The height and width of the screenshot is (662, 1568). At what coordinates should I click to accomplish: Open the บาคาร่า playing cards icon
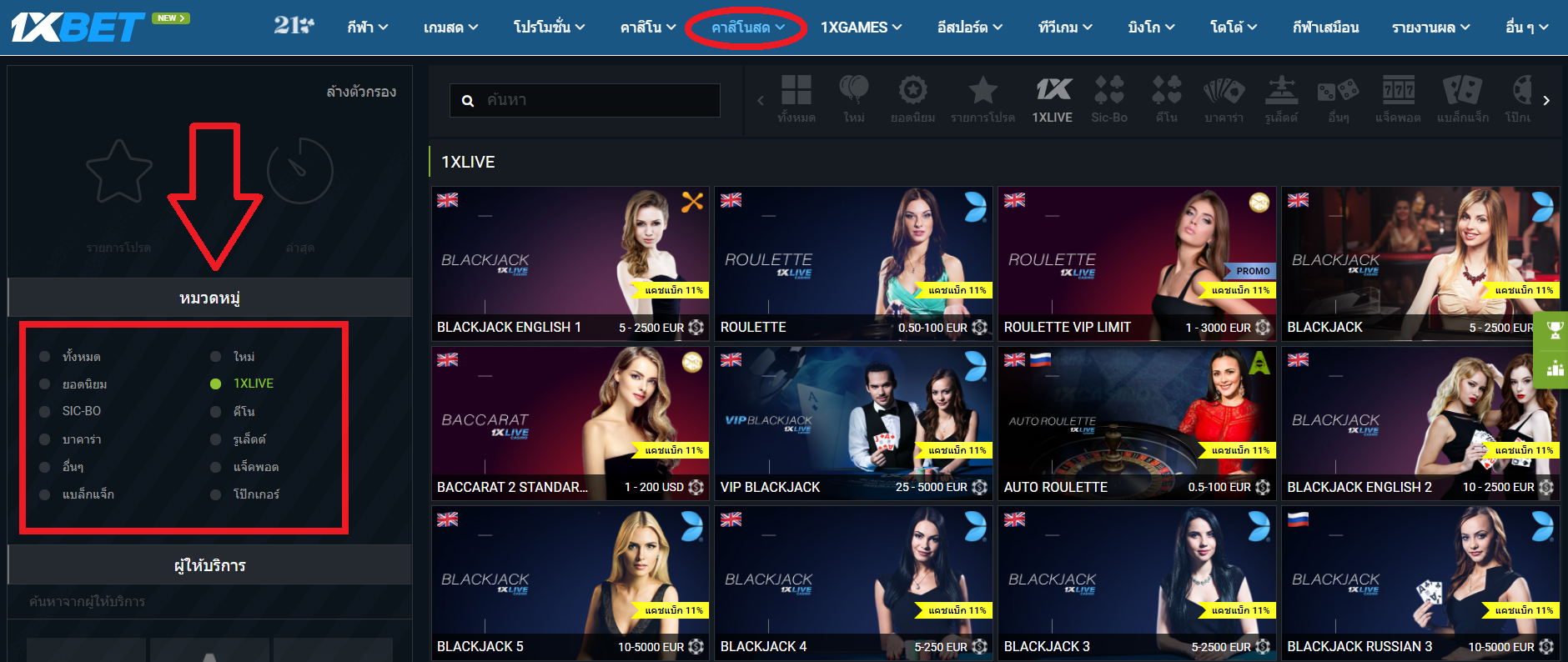[x=1224, y=90]
